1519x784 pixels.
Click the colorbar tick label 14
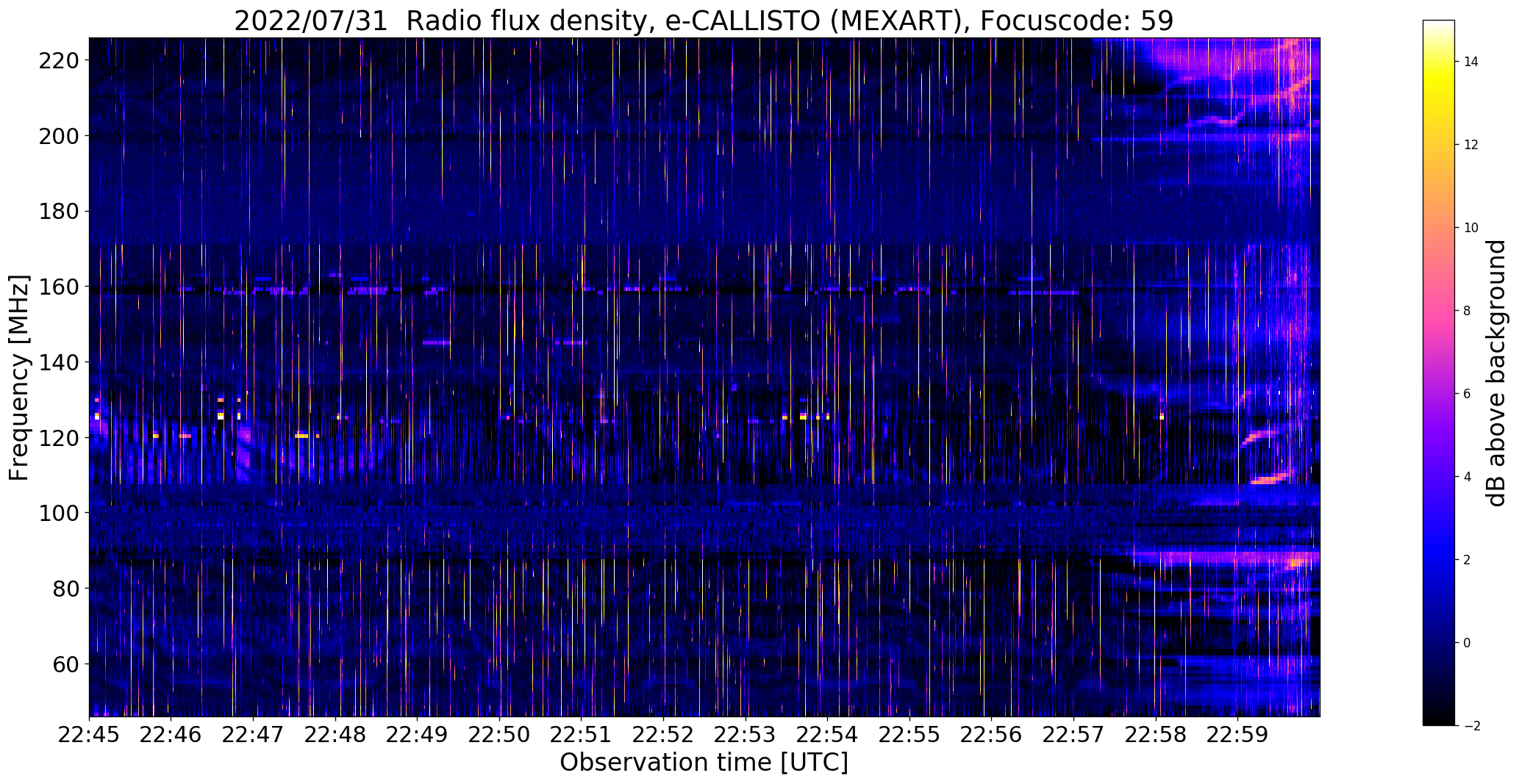tap(1471, 62)
